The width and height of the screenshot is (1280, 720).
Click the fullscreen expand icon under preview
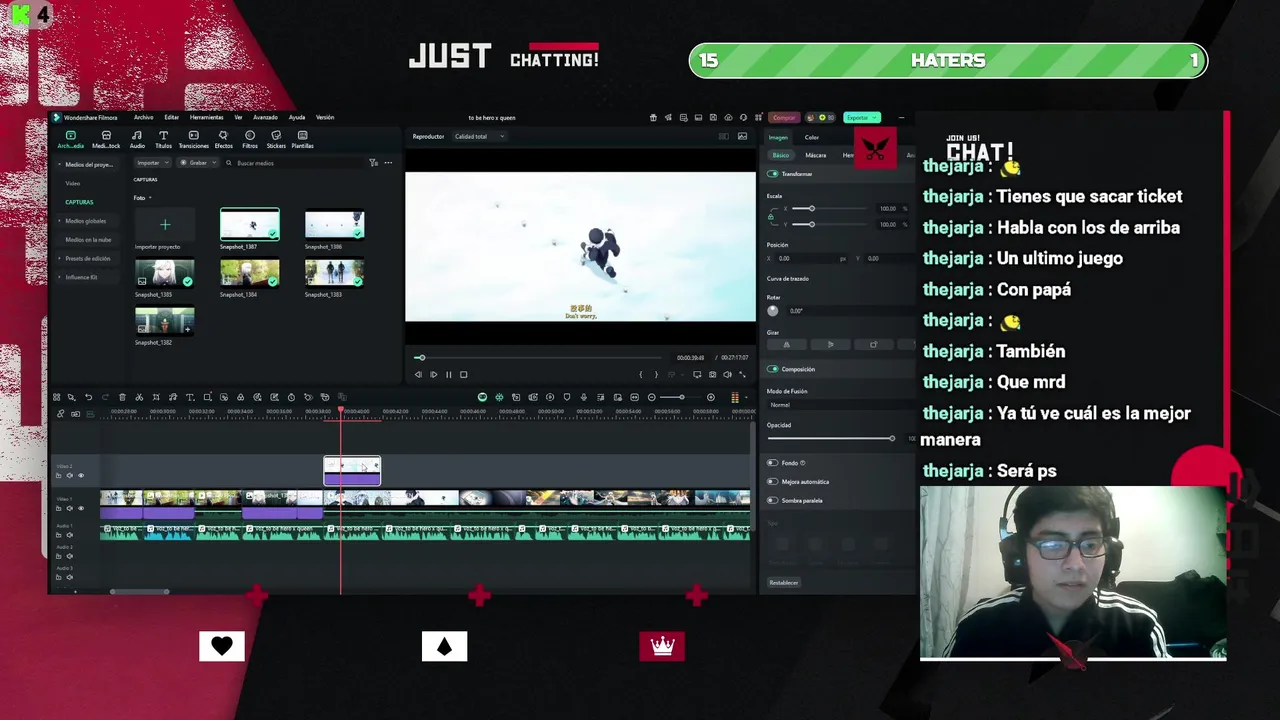pos(742,374)
